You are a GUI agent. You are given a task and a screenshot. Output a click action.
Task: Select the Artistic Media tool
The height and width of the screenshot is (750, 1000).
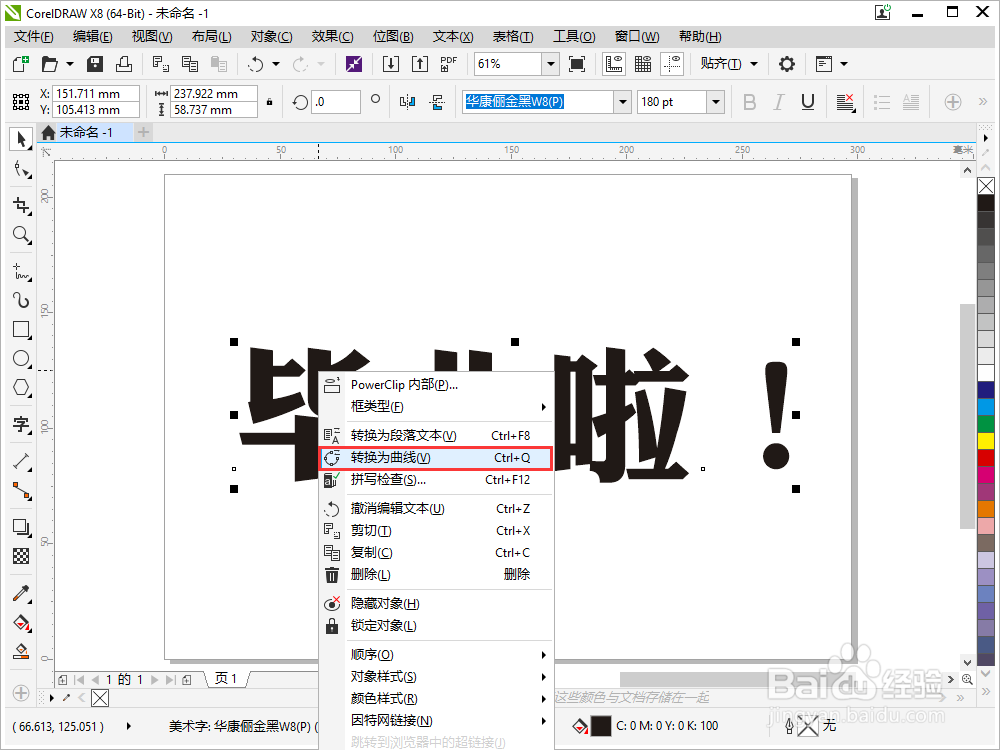point(21,300)
